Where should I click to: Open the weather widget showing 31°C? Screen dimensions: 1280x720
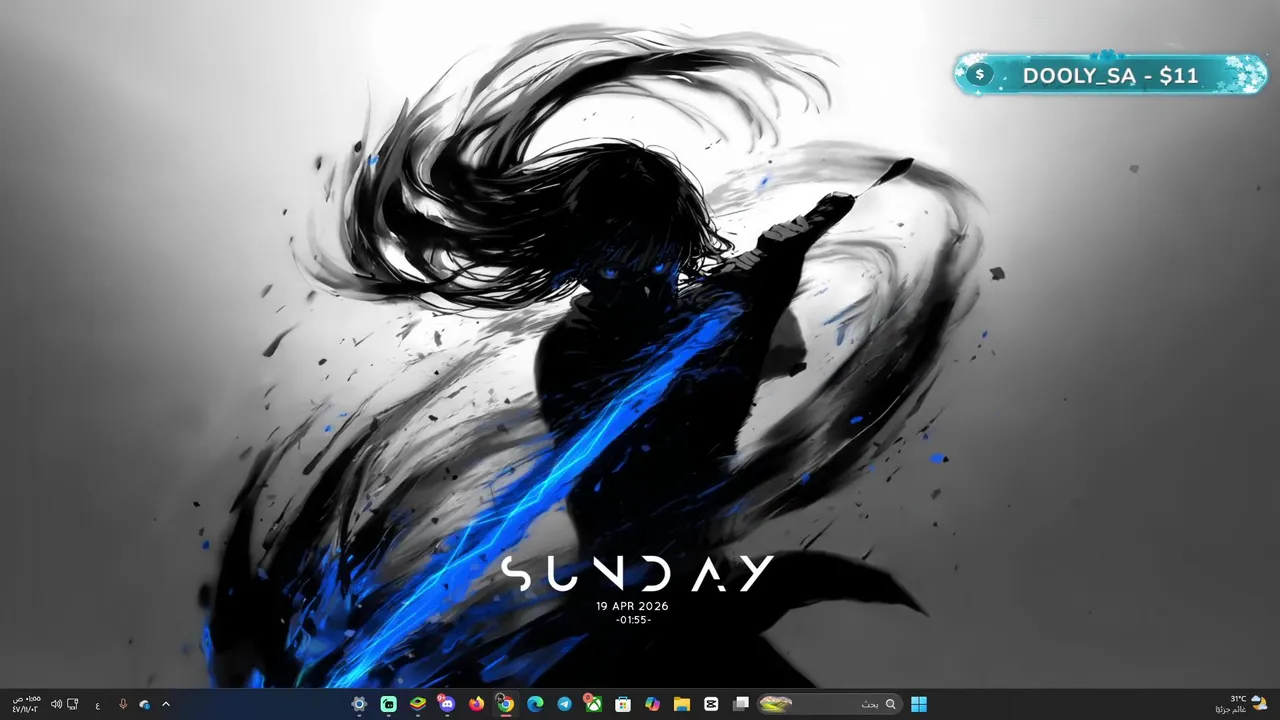pos(1240,704)
